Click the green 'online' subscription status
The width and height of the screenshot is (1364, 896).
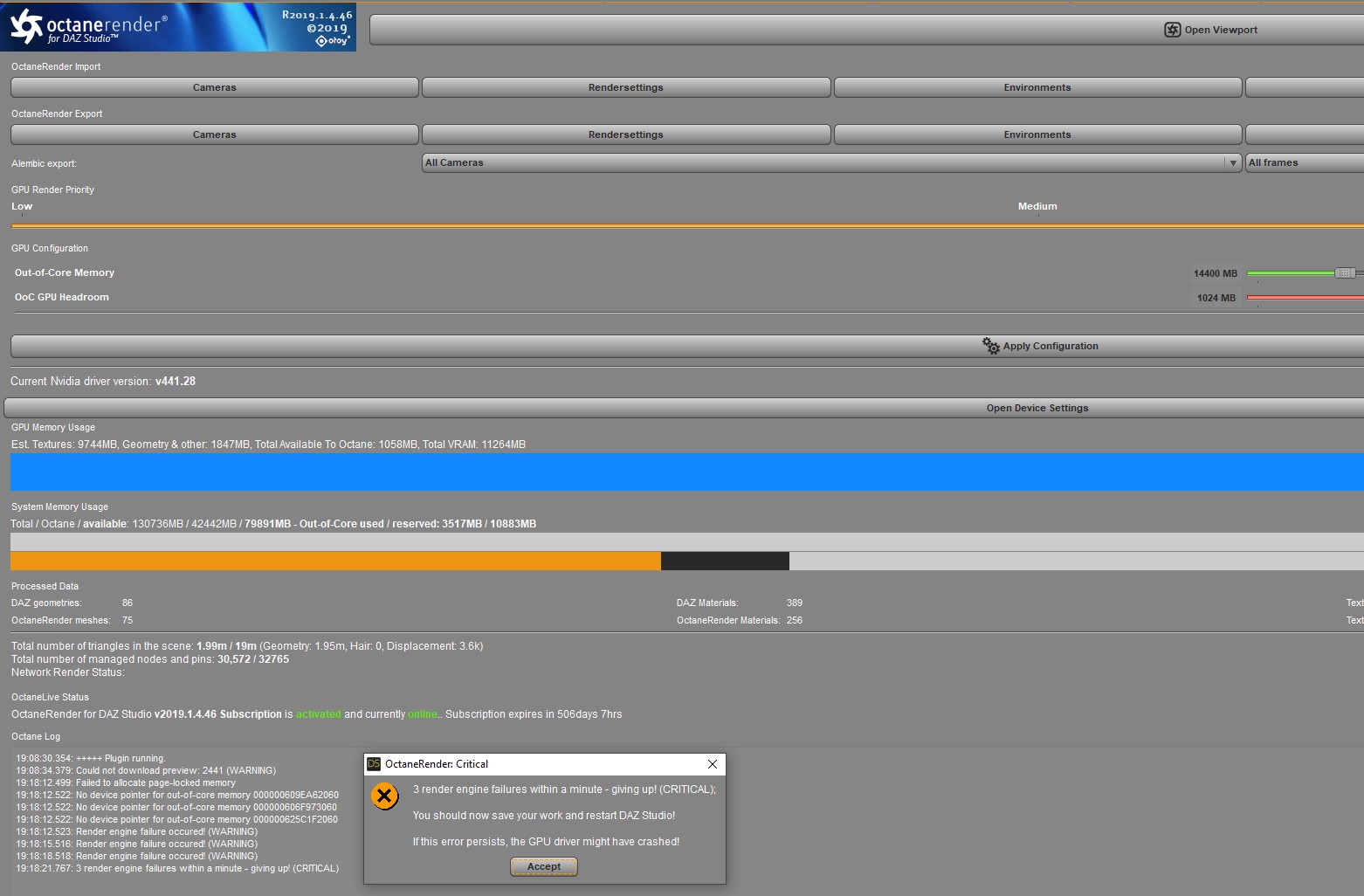tap(423, 714)
